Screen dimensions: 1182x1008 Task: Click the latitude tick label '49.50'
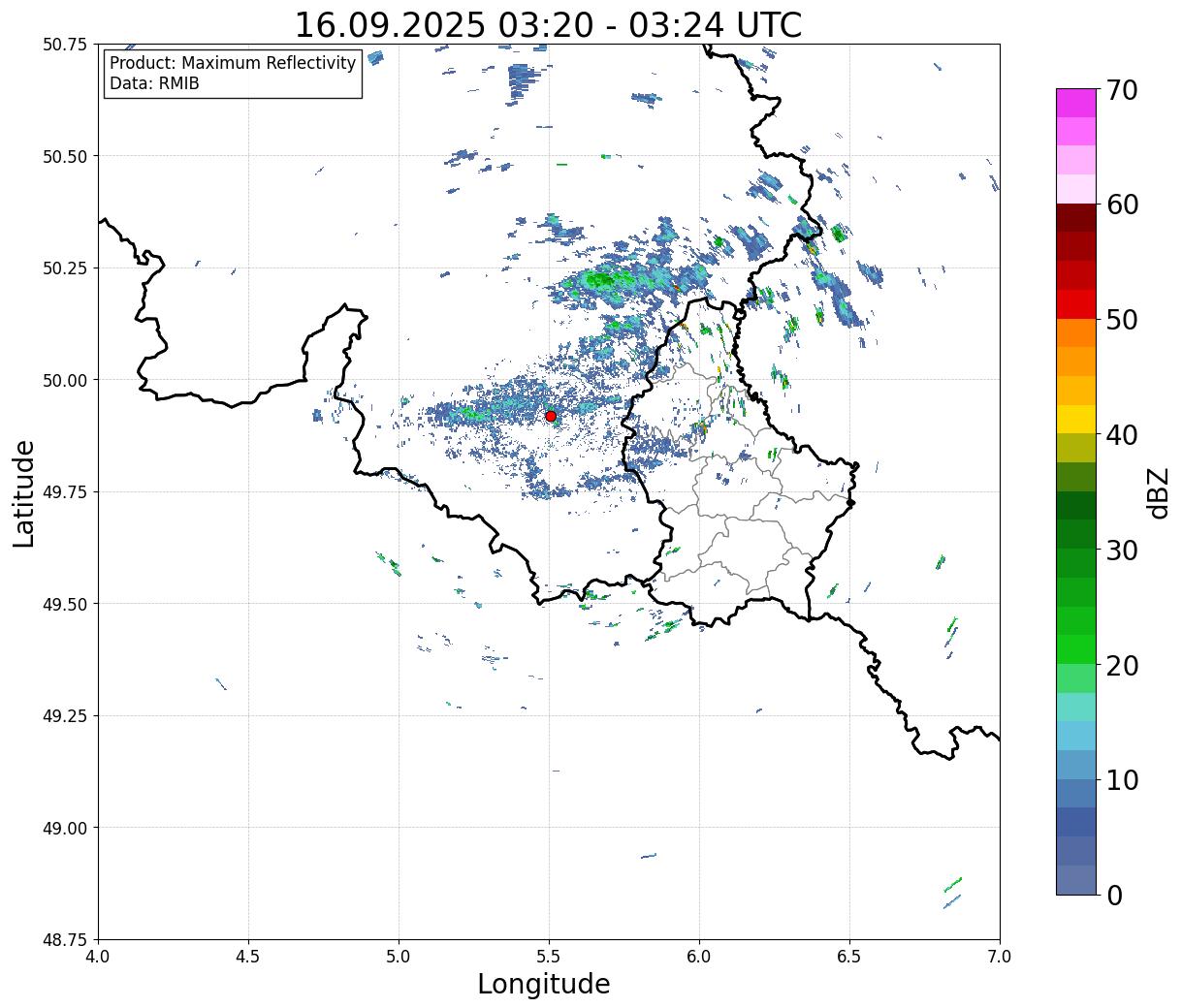click(x=65, y=604)
